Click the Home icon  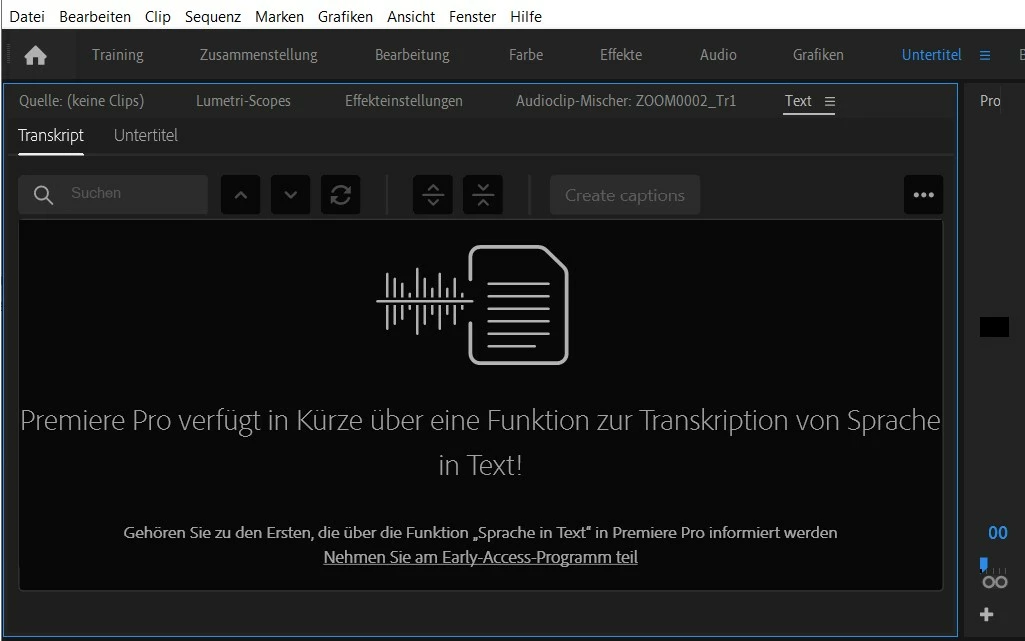point(35,56)
